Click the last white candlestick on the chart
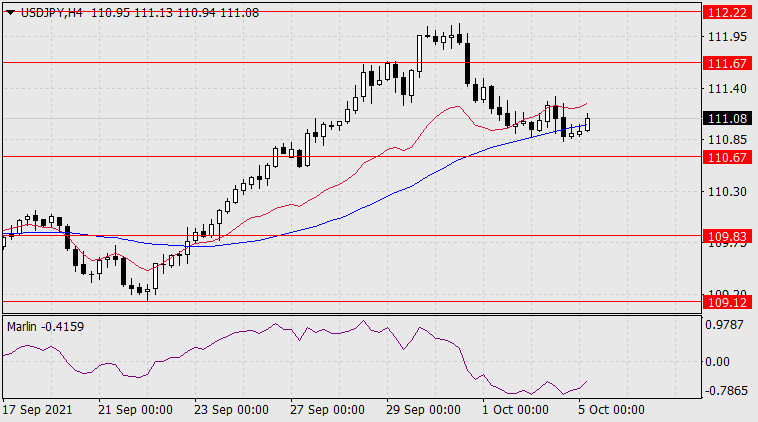The width and height of the screenshot is (758, 422). point(587,123)
